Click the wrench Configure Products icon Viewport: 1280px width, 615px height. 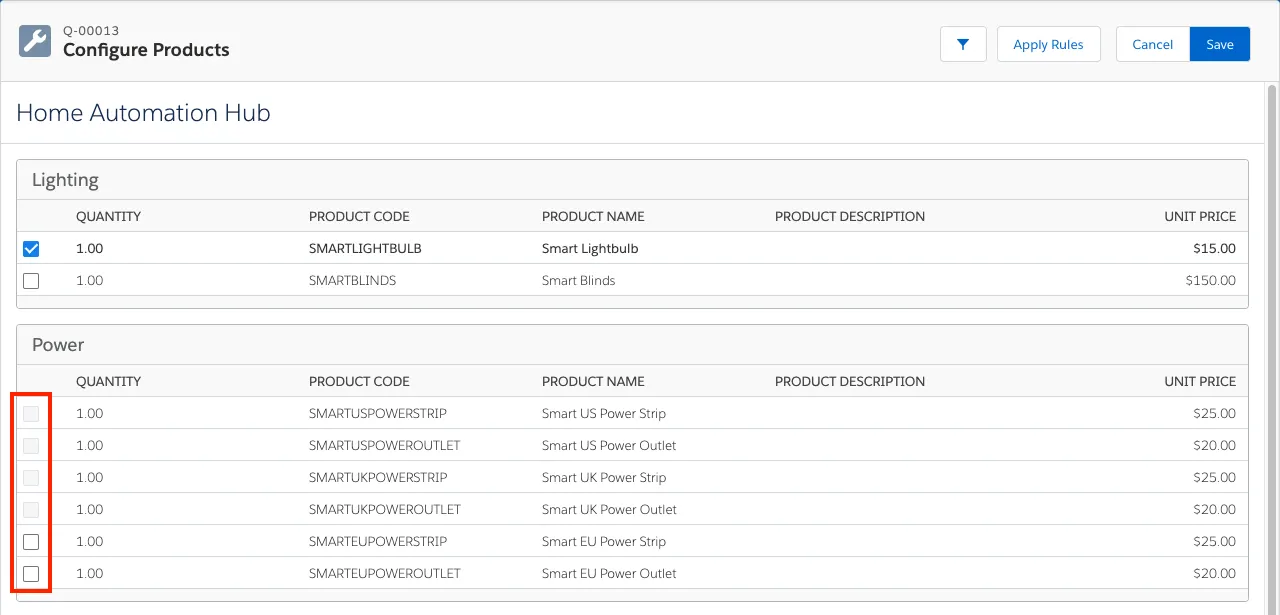pos(35,41)
